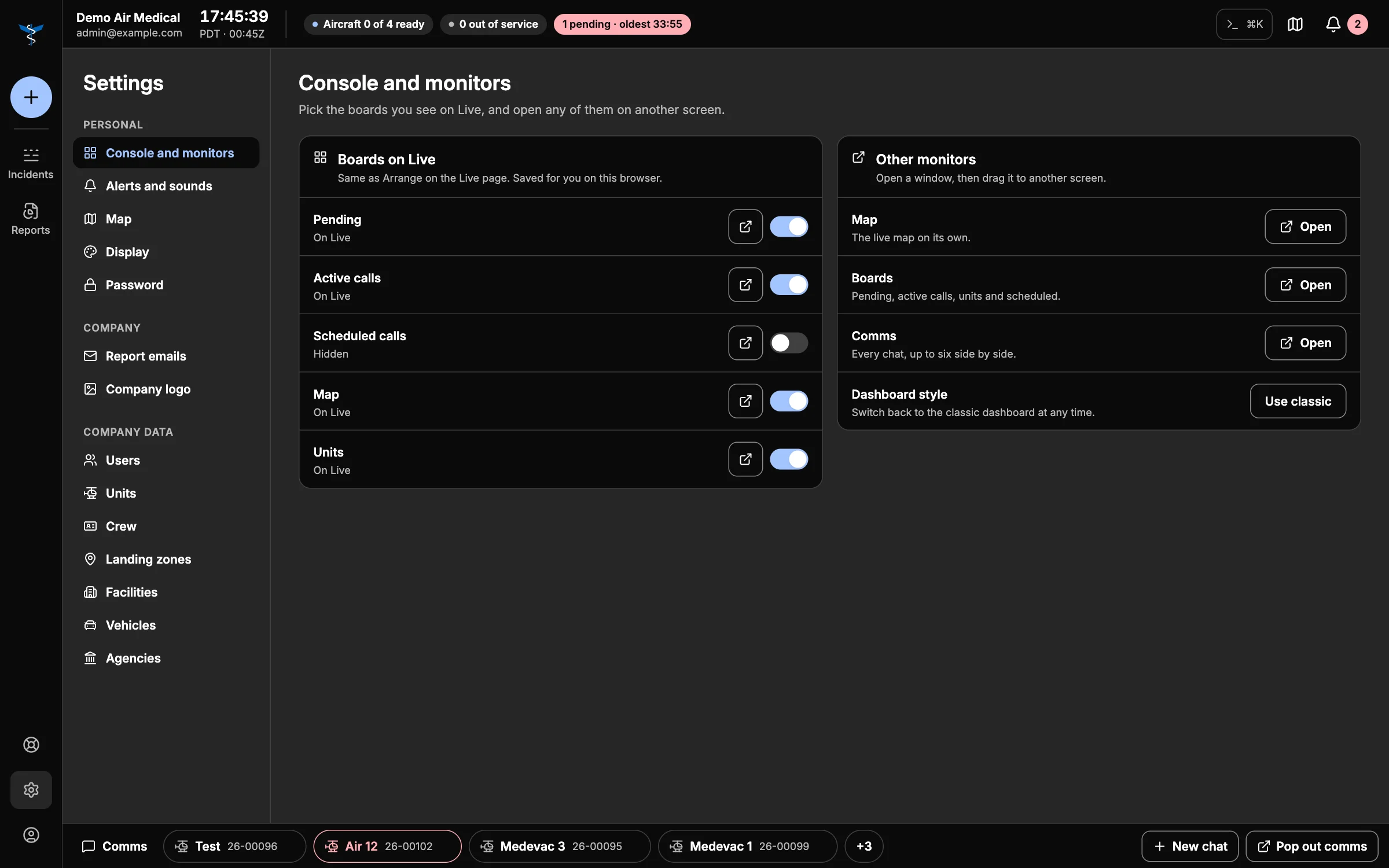The image size is (1389, 868).
Task: Click the blue plus new incident button
Action: click(31, 97)
